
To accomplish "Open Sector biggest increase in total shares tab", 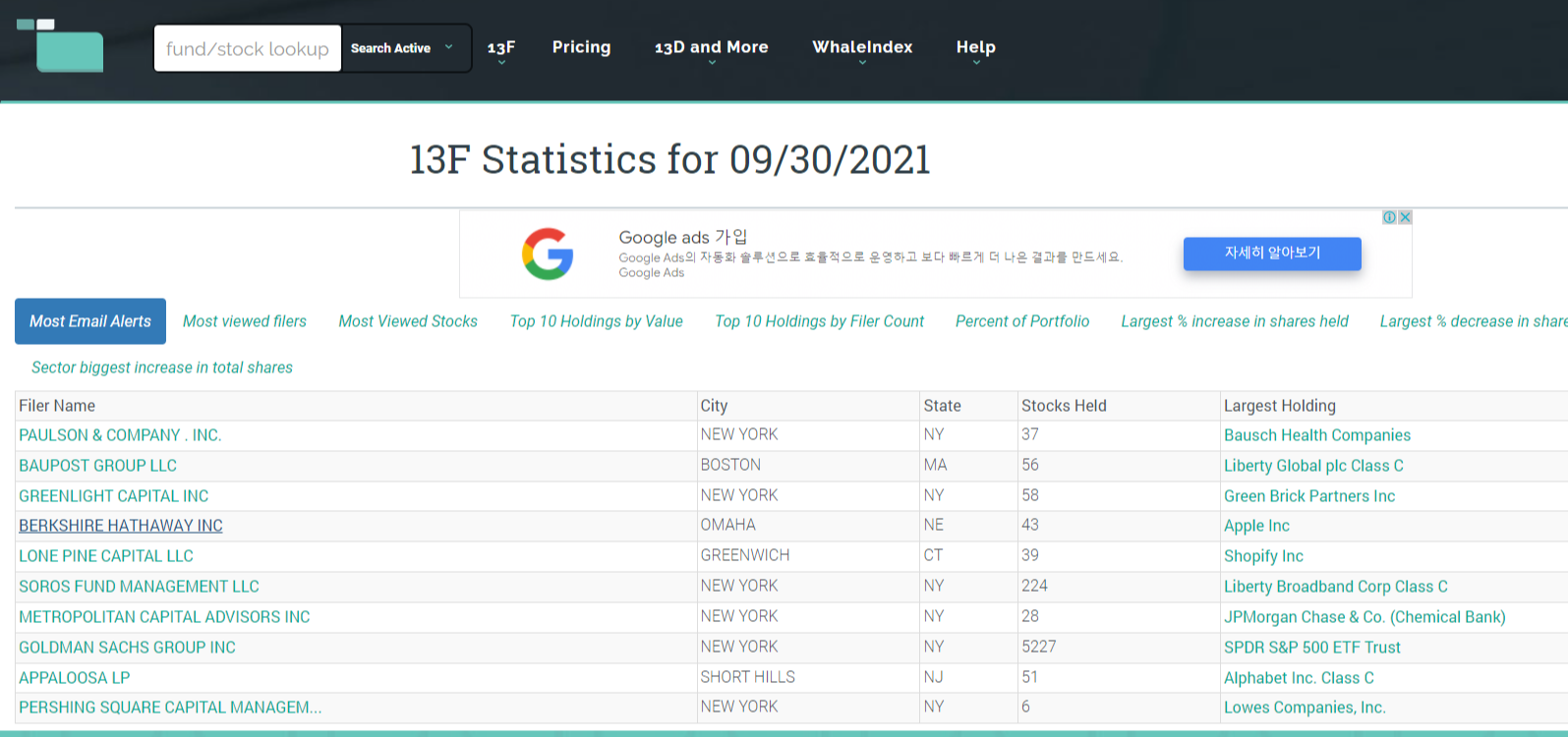I will click(x=162, y=368).
